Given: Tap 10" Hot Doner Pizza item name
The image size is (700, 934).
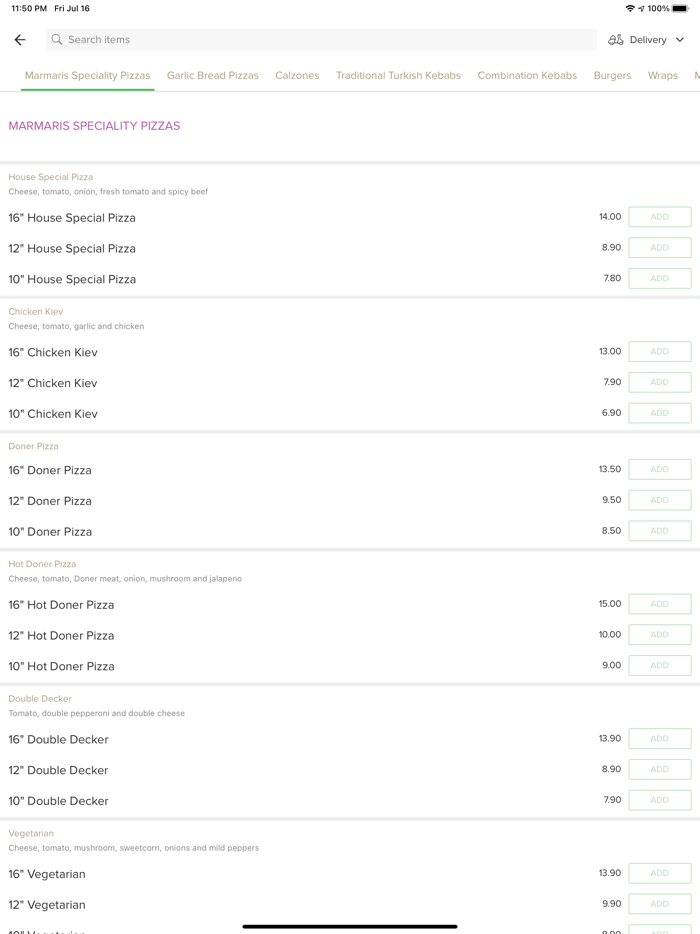Looking at the screenshot, I should 62,666.
